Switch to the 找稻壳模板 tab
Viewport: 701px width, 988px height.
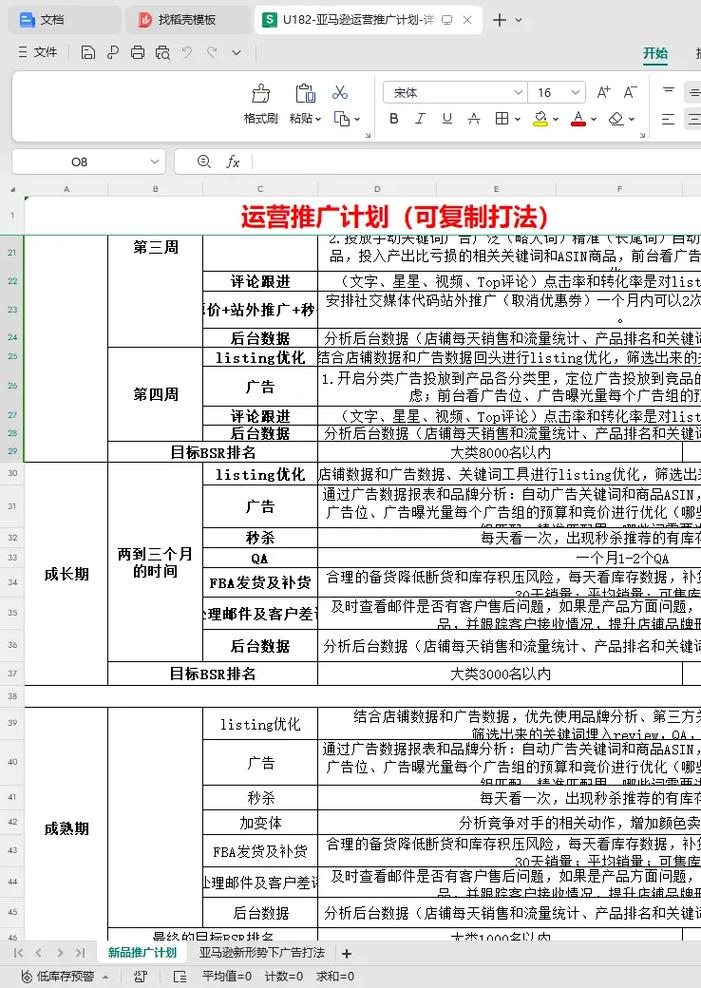click(x=188, y=20)
